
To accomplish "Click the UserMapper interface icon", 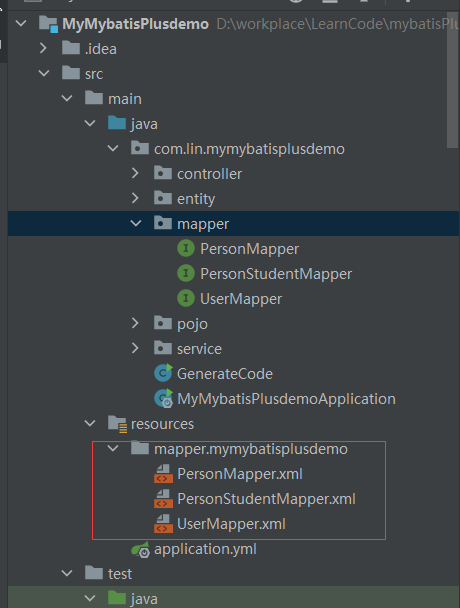I will pyautogui.click(x=186, y=299).
